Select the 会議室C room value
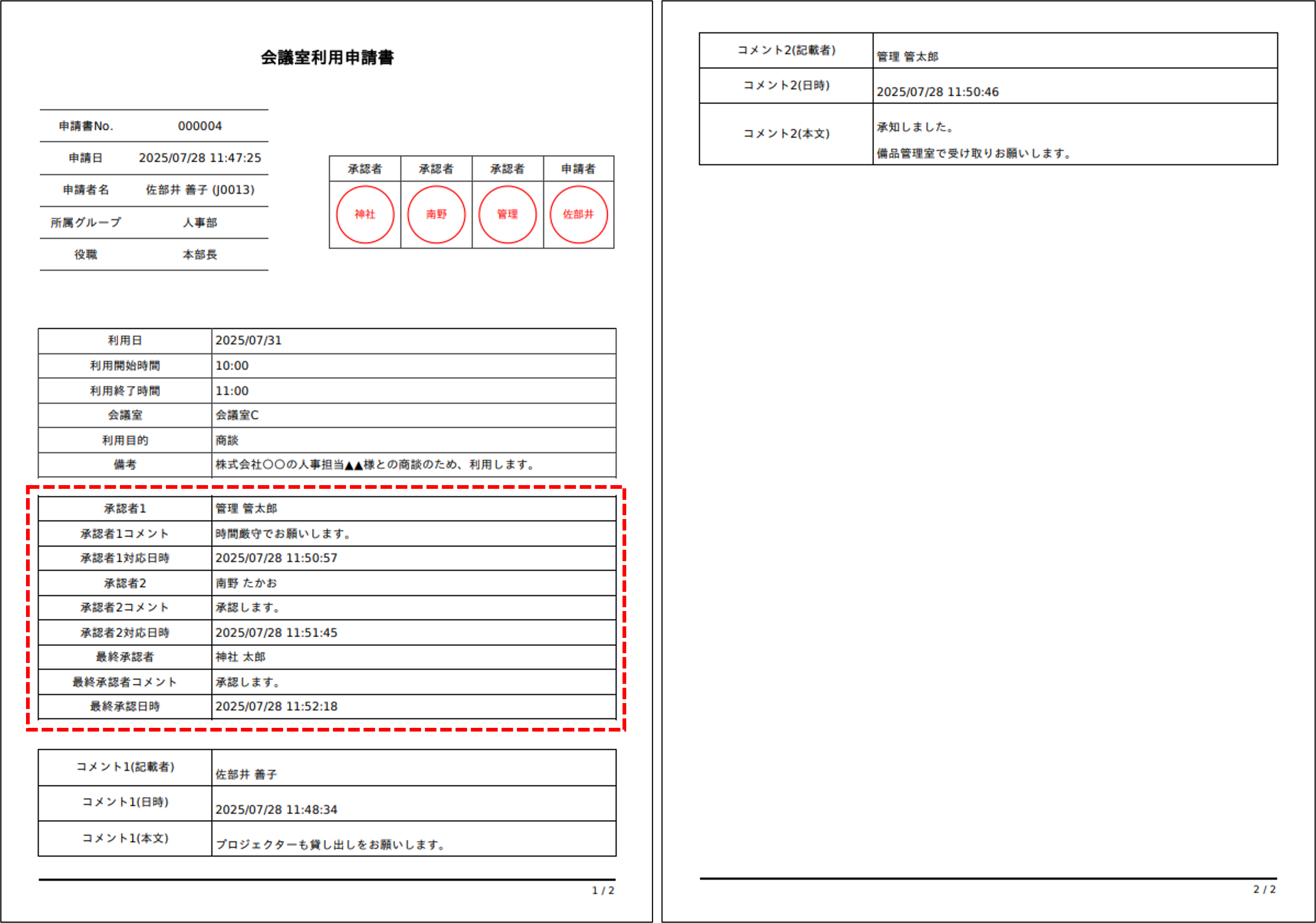Screen dimensions: 1316x923 pos(237,415)
